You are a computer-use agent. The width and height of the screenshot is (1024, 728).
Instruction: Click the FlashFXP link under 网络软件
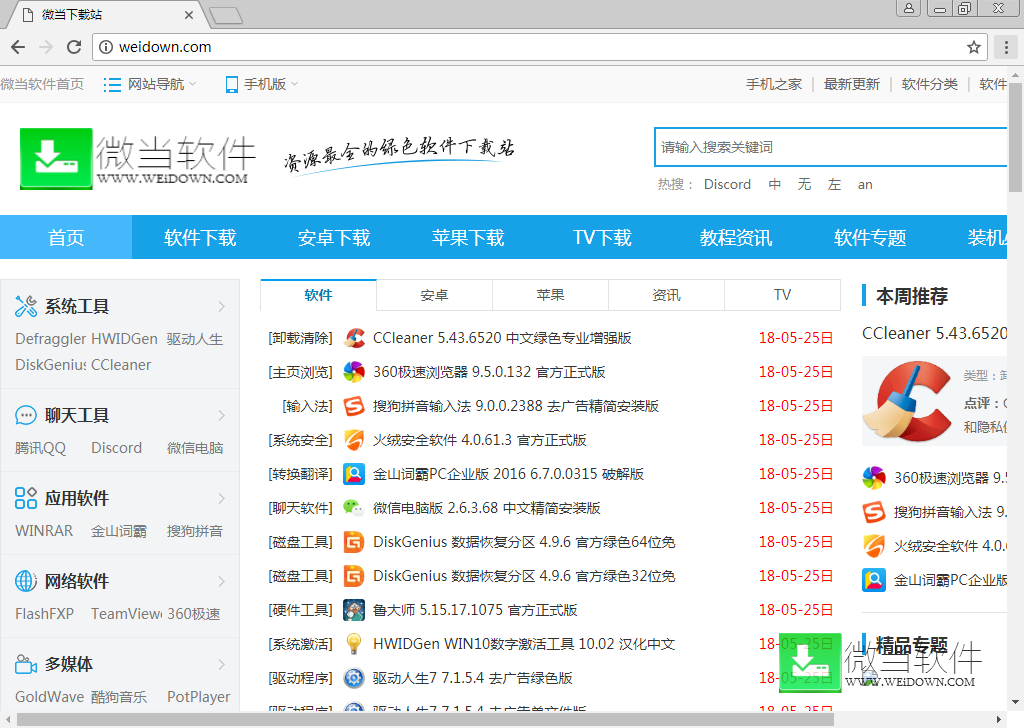point(44,614)
